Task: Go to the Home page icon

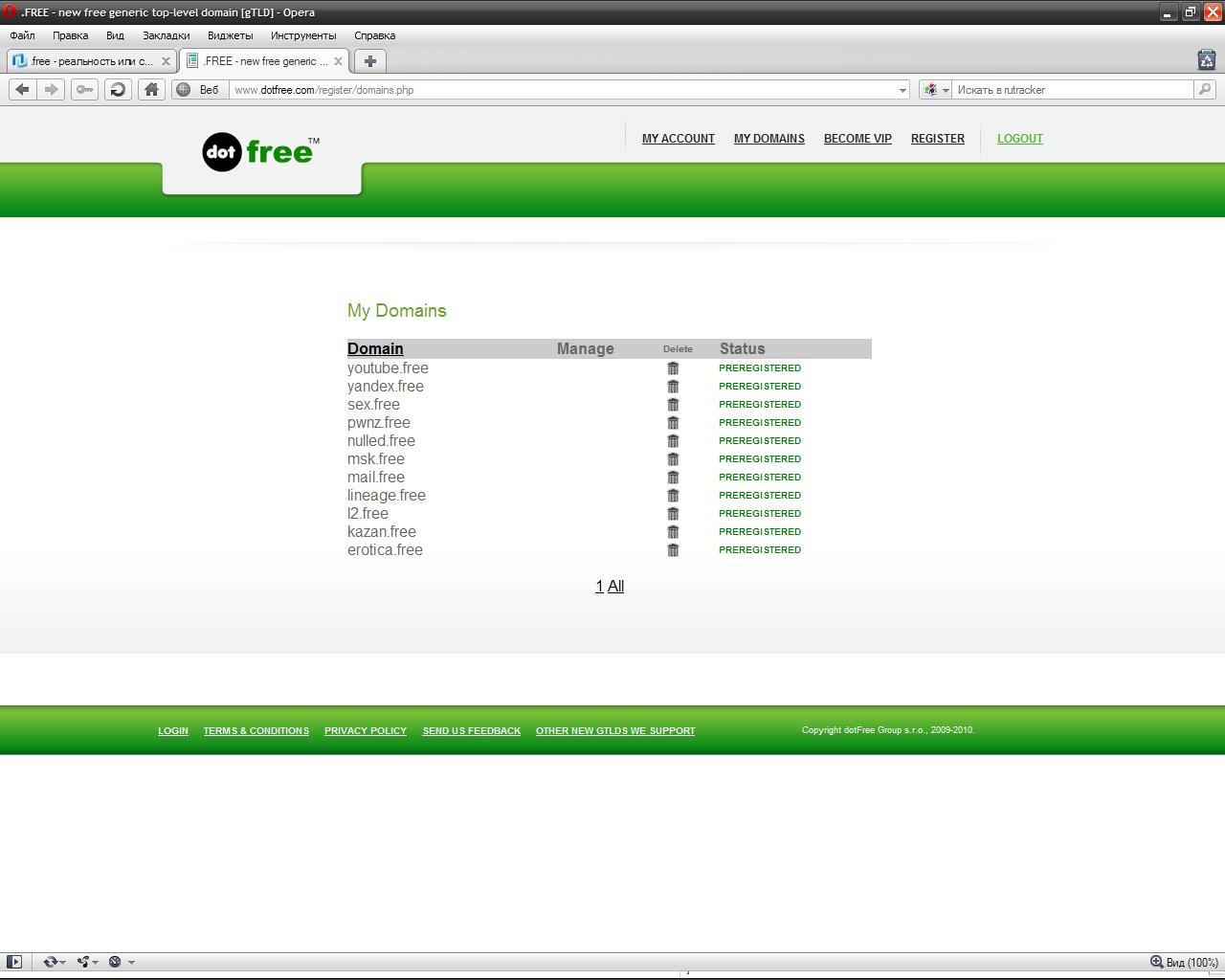Action: (x=150, y=89)
